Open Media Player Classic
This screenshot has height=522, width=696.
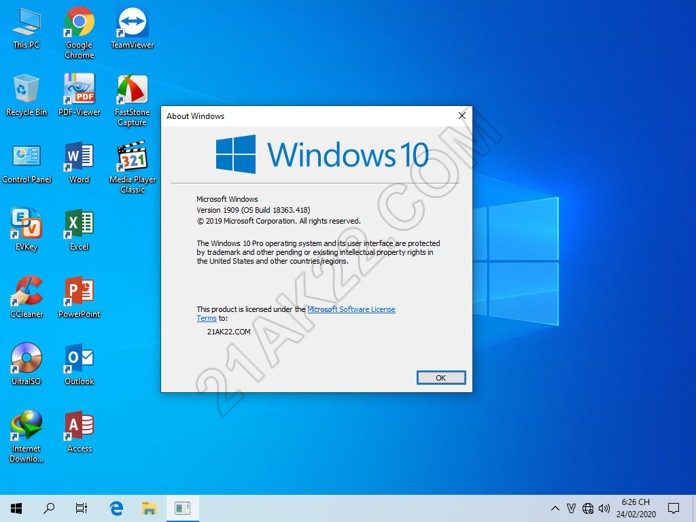click(132, 168)
